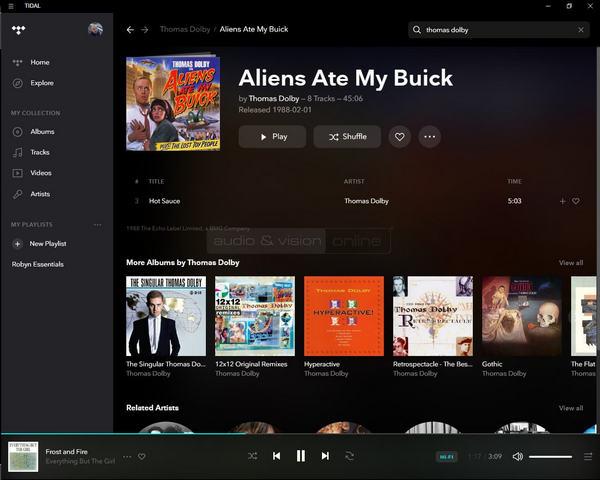Click the Play album button
The width and height of the screenshot is (600, 480).
coord(272,137)
